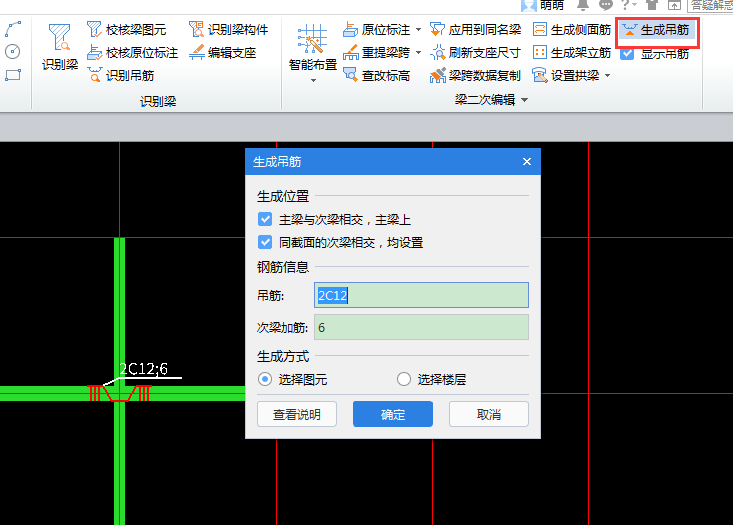Click the 萌萌 user avatar icon
Screen dimensions: 733x525
coord(528,5)
